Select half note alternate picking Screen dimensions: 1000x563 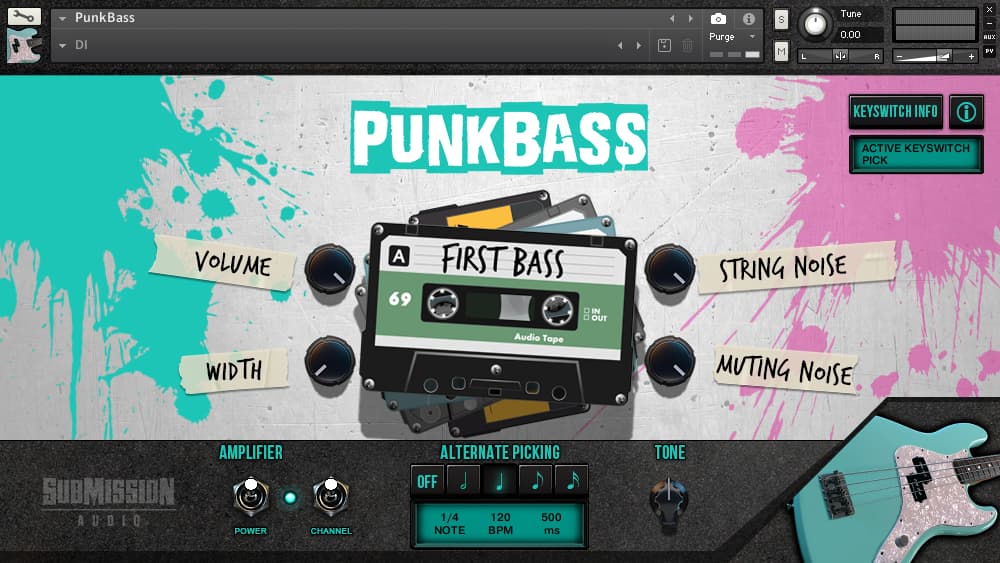463,481
